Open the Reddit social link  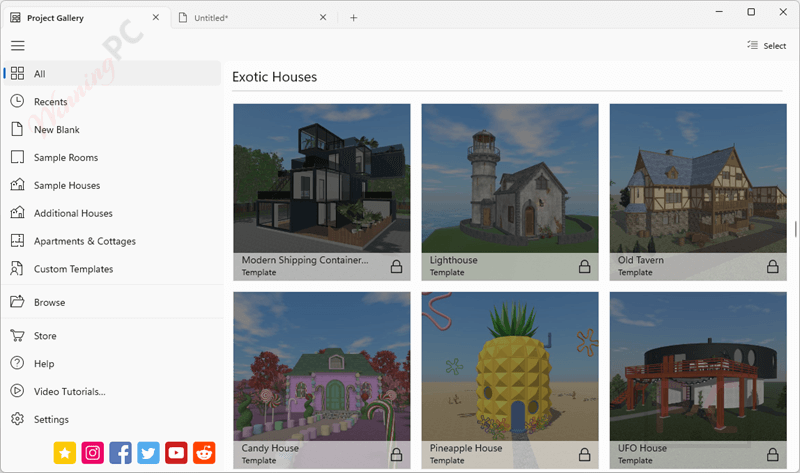tap(204, 453)
